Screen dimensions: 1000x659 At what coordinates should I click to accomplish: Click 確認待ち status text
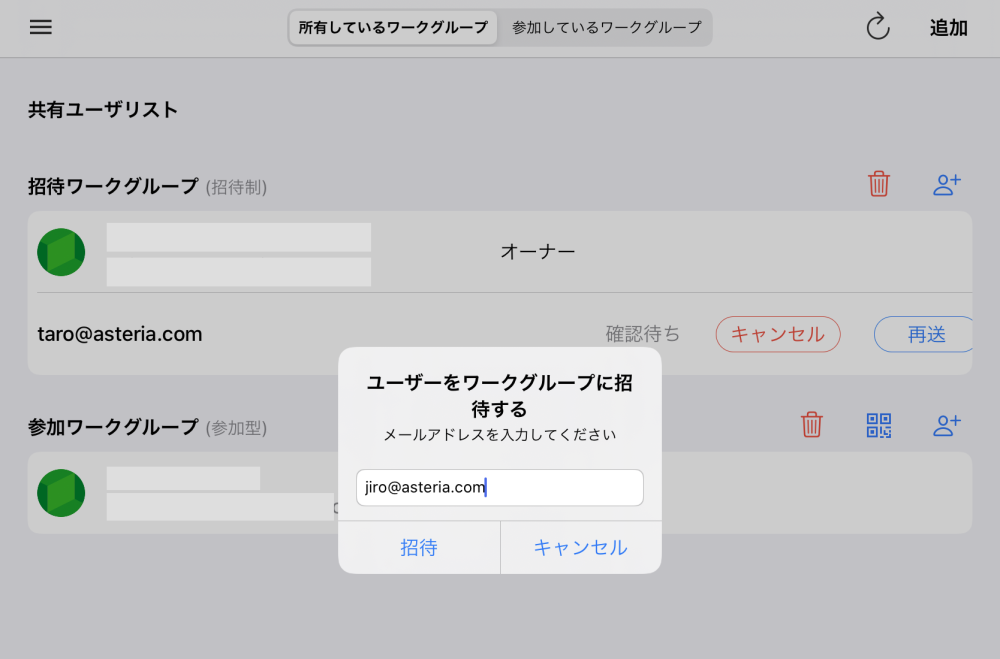pos(642,334)
